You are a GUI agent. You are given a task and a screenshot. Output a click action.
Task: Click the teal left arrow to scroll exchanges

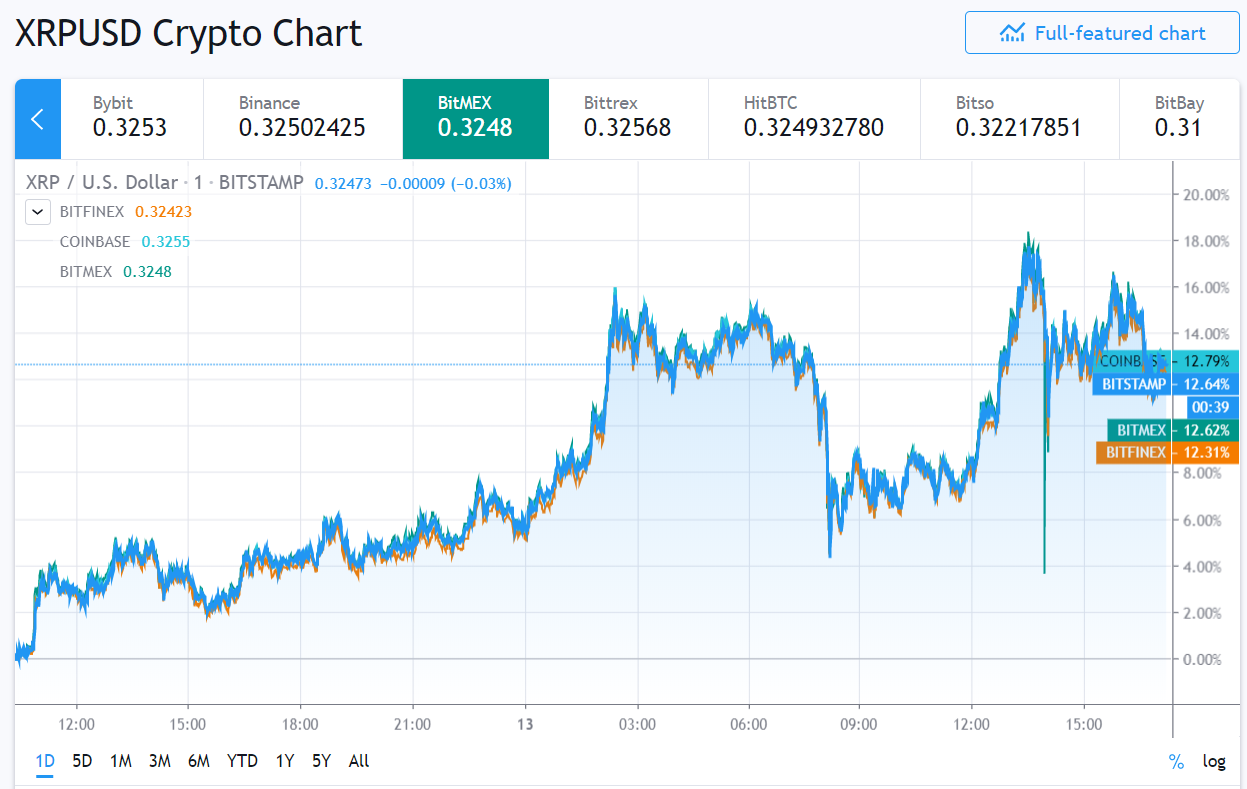point(36,118)
